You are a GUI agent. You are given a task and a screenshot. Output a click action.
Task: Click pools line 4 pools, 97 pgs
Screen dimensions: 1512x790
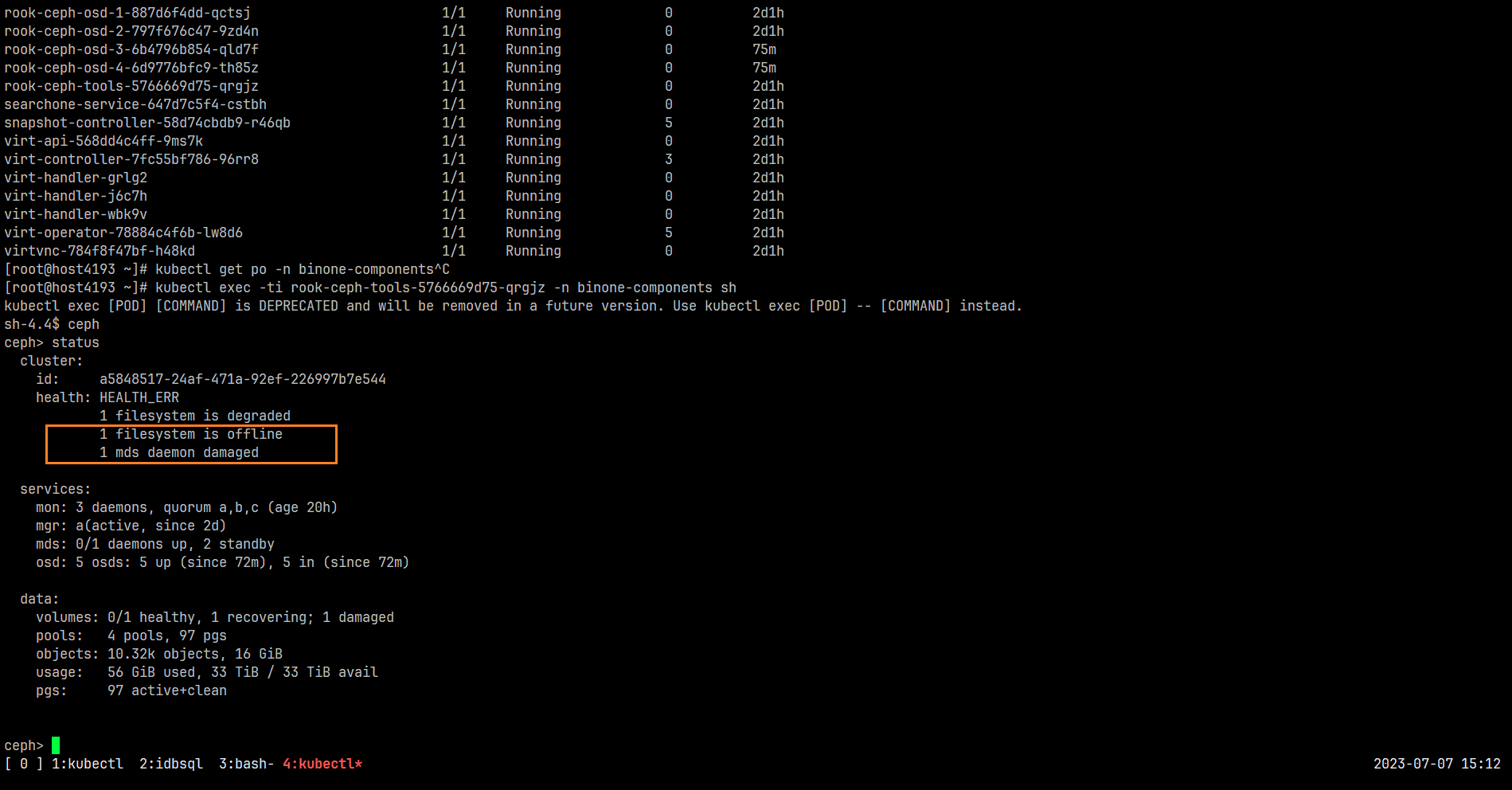pyautogui.click(x=131, y=636)
